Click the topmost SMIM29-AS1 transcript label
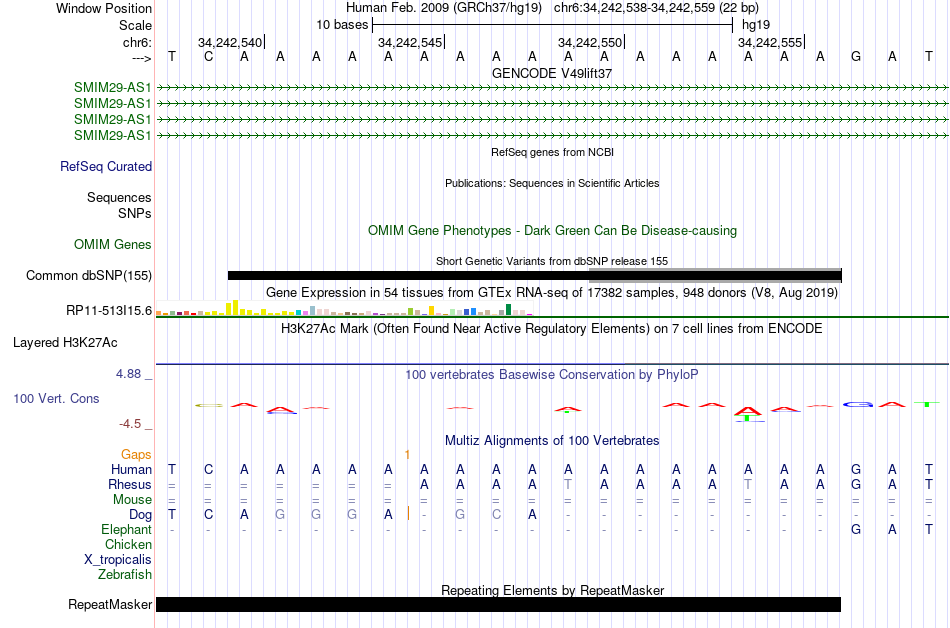This screenshot has width=950, height=628. [113, 88]
